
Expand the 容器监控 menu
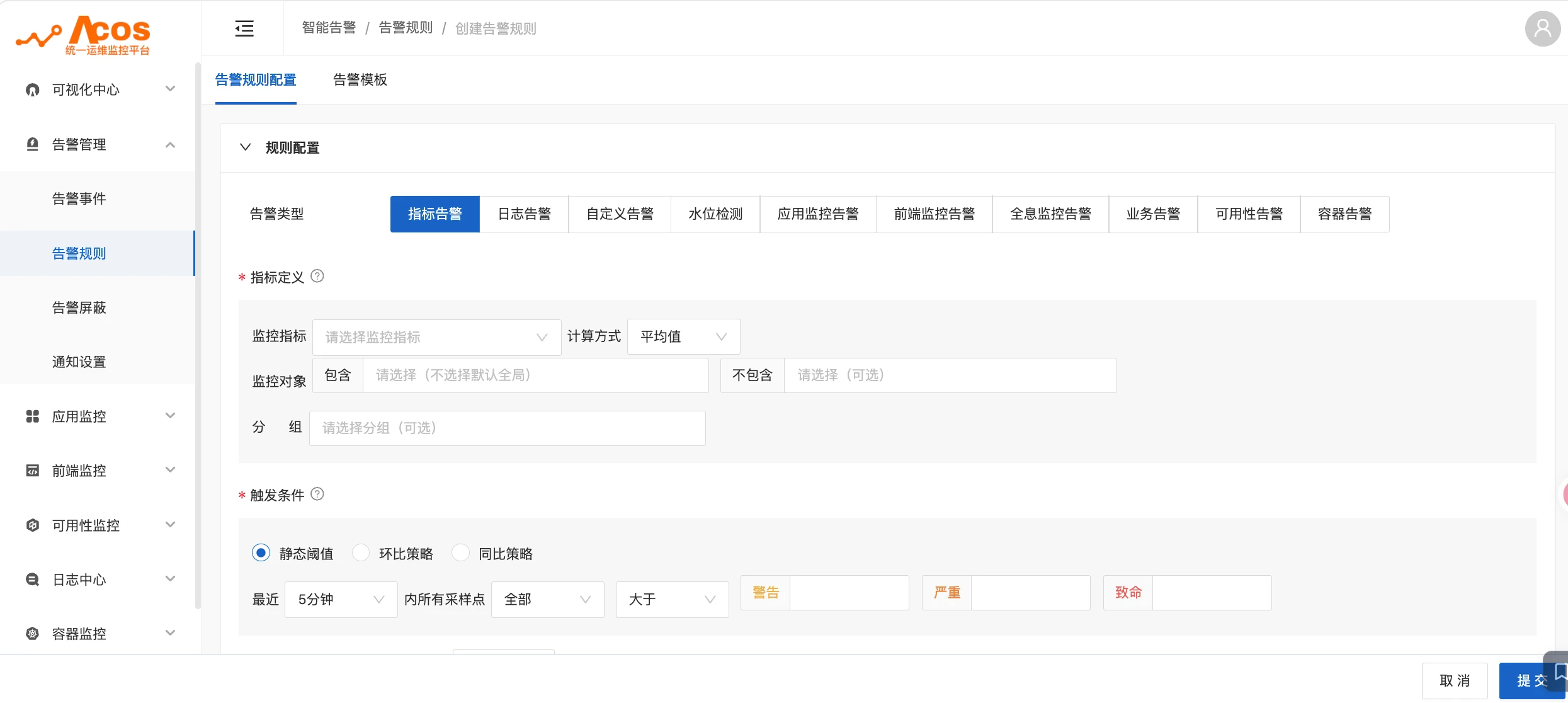170,632
